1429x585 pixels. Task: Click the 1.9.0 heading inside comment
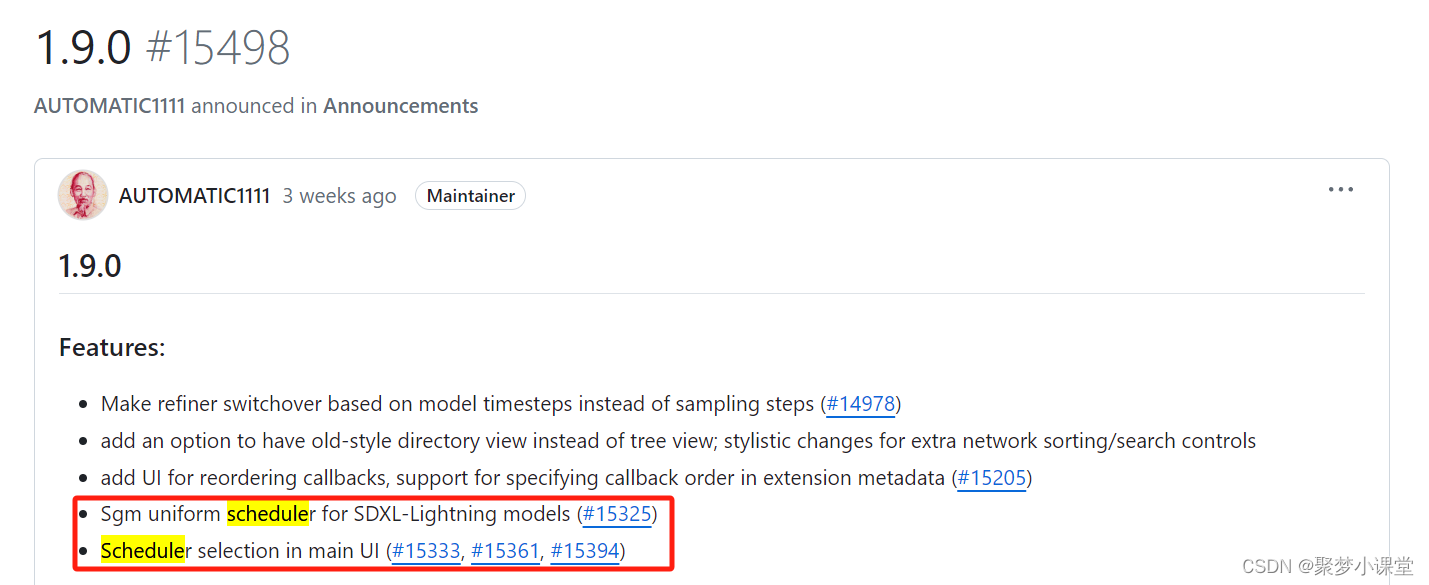click(90, 266)
